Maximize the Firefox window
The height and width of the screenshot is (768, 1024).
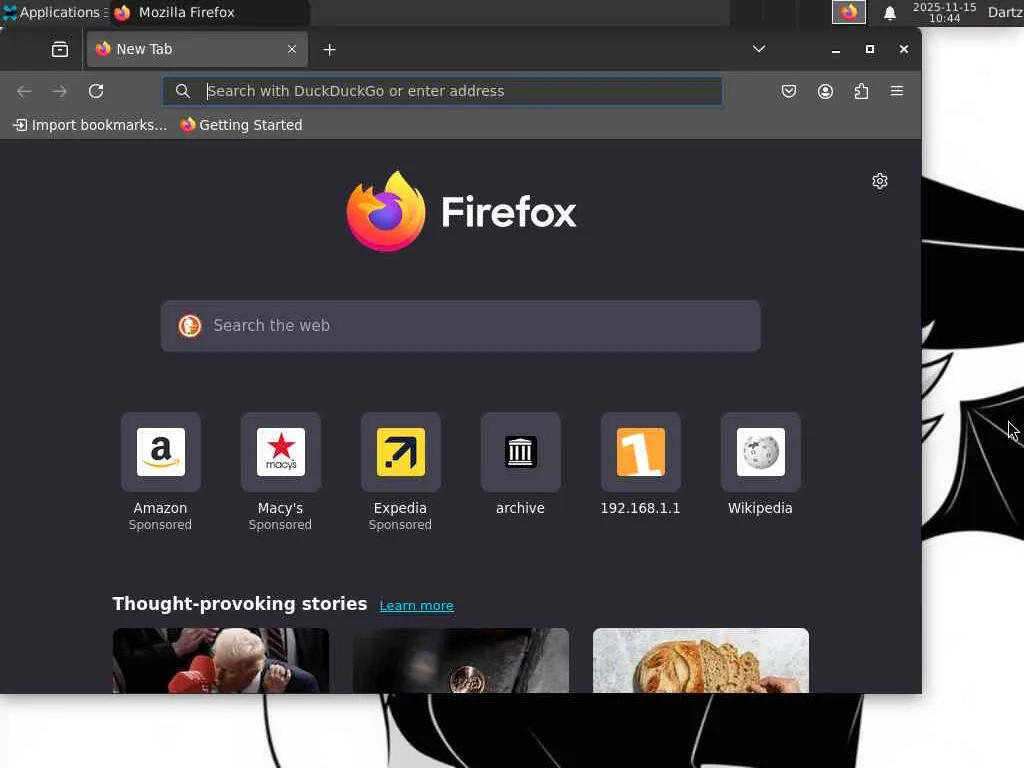[869, 50]
